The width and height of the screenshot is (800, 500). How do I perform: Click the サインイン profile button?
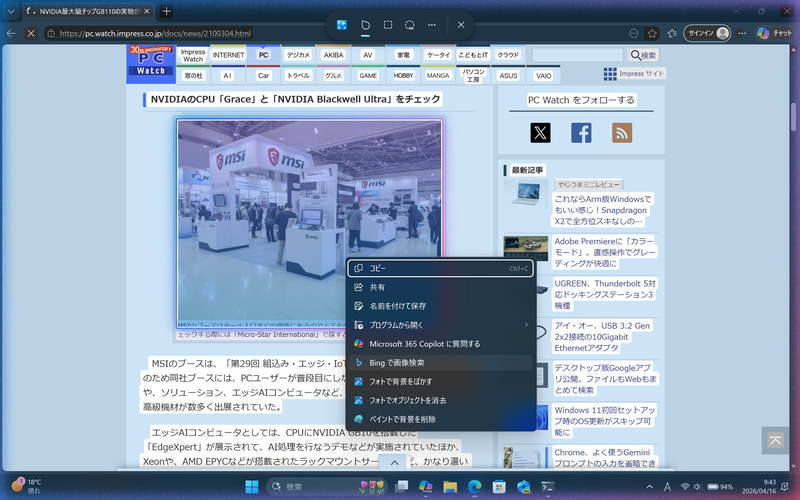pos(707,33)
